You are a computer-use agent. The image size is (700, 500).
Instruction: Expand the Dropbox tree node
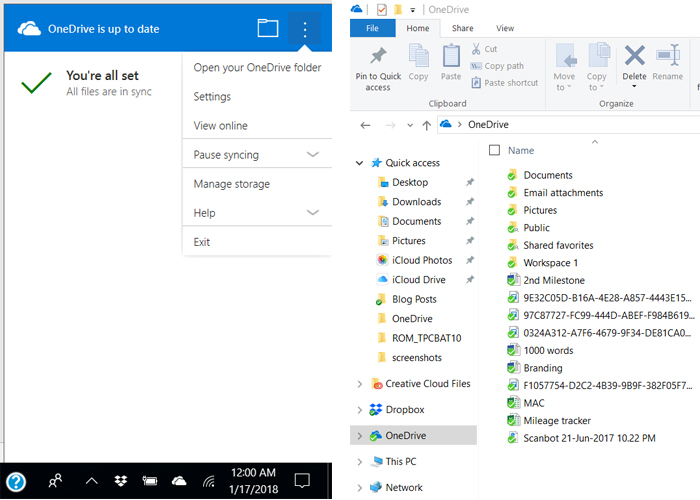tap(359, 410)
